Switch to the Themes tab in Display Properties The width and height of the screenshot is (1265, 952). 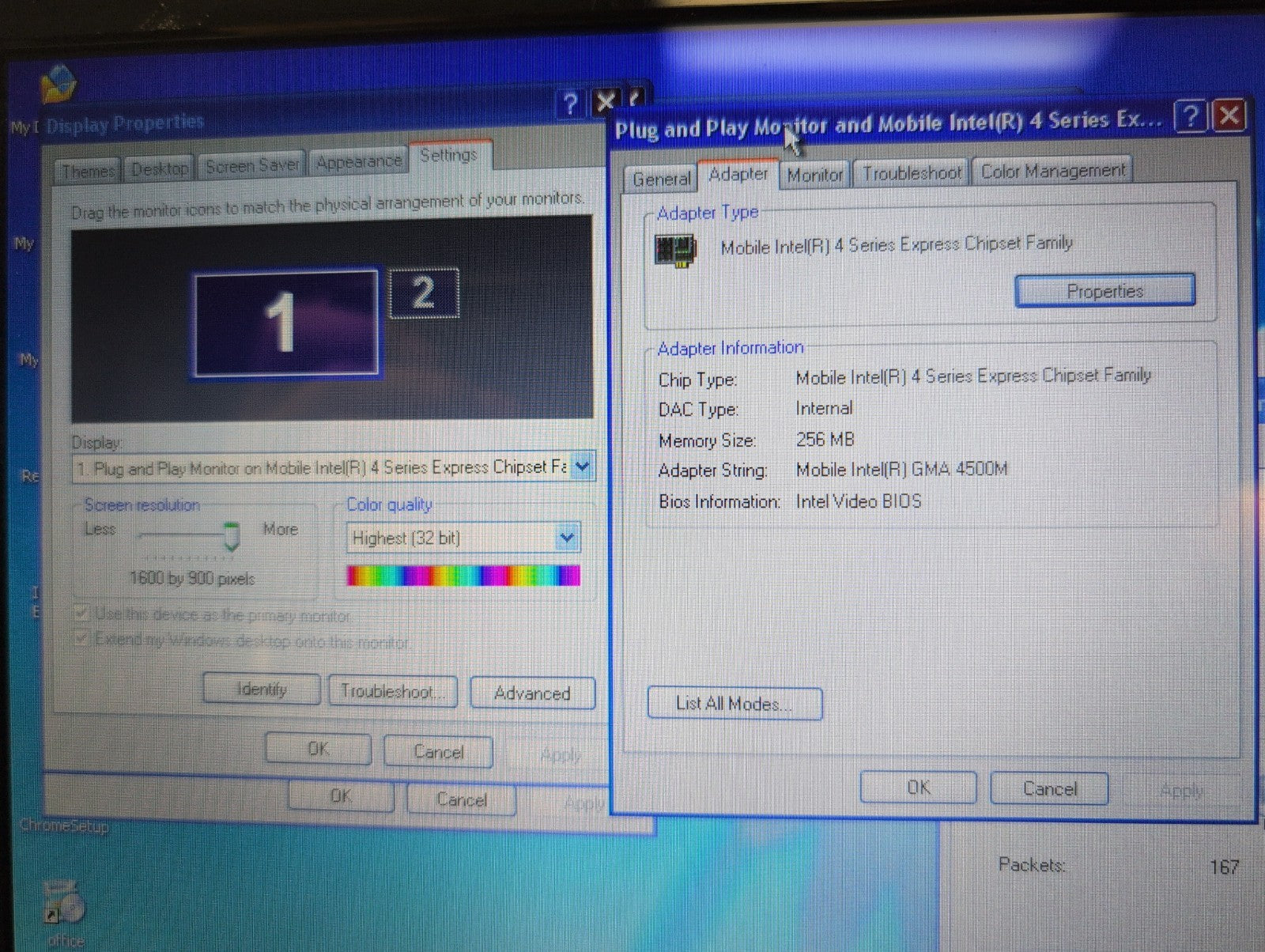pyautogui.click(x=88, y=172)
